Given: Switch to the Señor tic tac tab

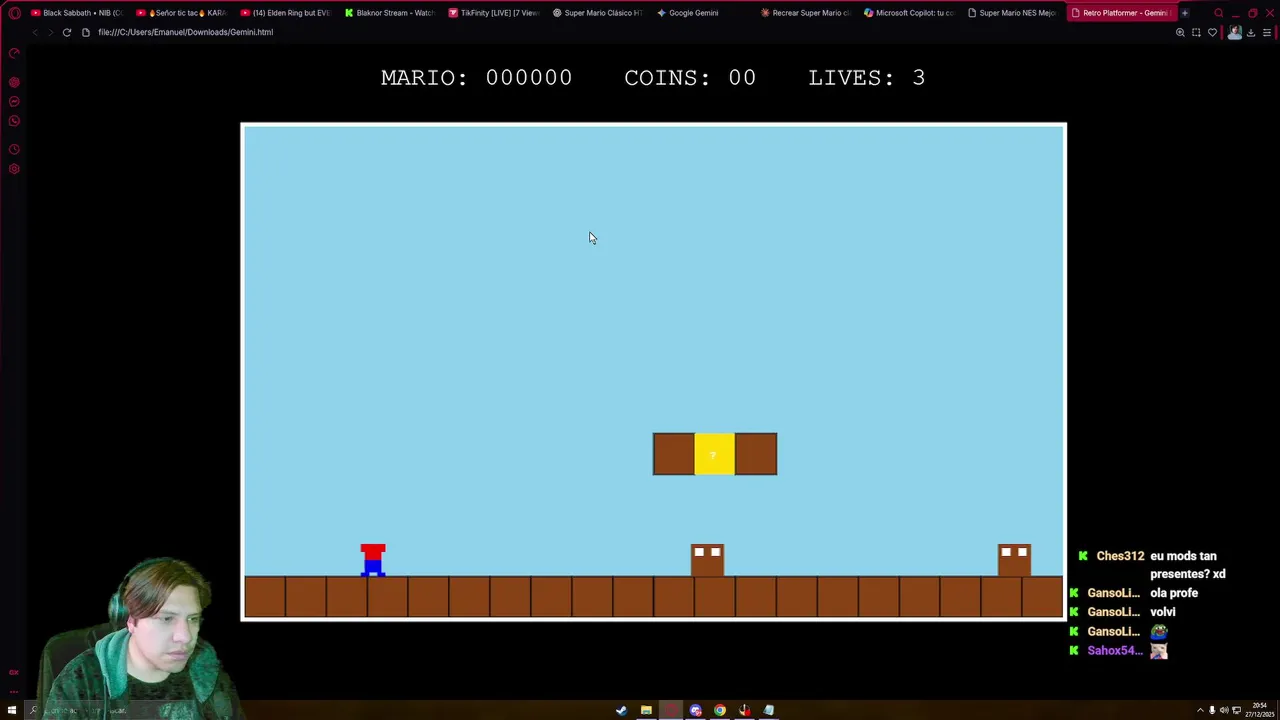Looking at the screenshot, I should coord(181,13).
